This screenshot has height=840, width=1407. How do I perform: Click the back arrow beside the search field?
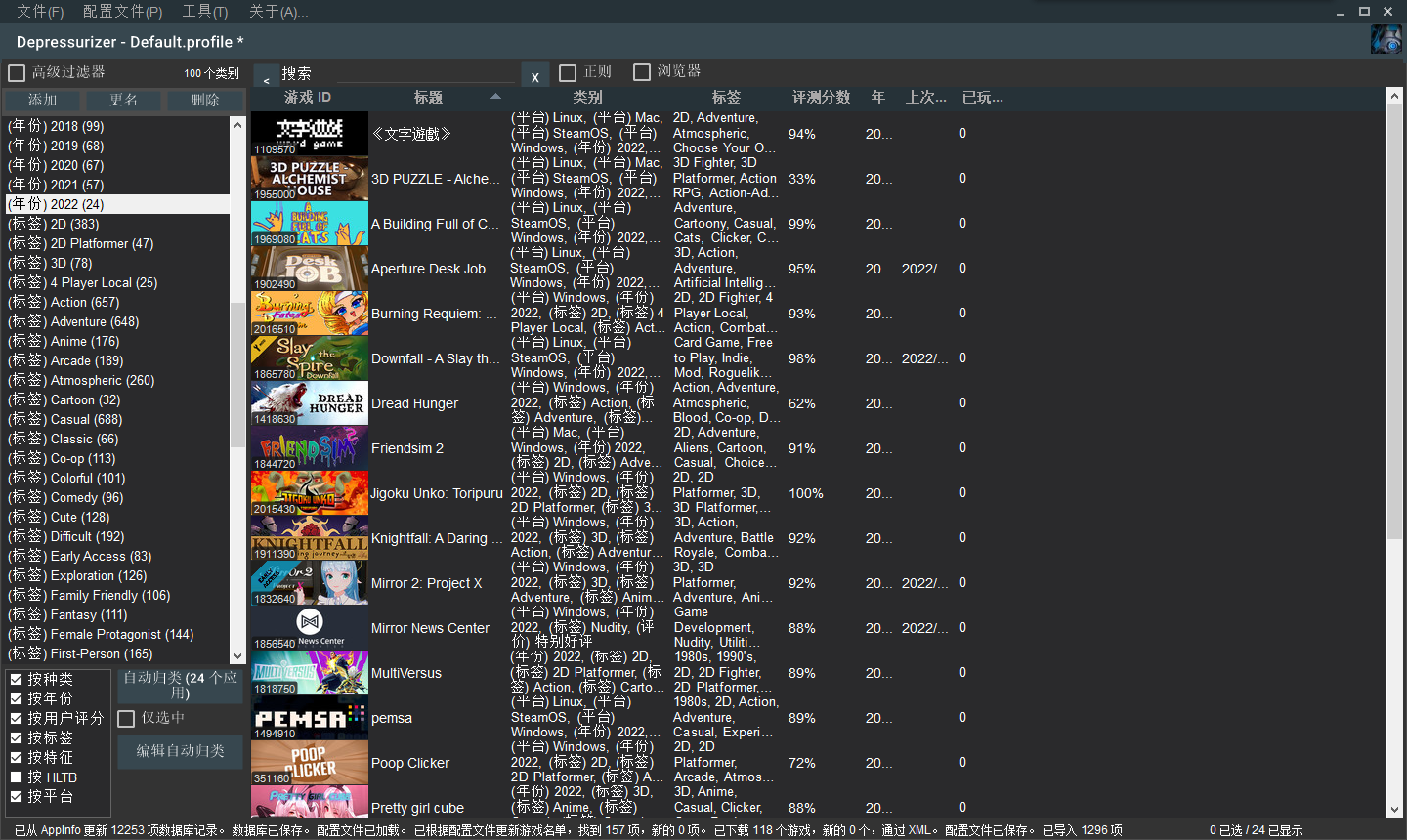coord(266,77)
